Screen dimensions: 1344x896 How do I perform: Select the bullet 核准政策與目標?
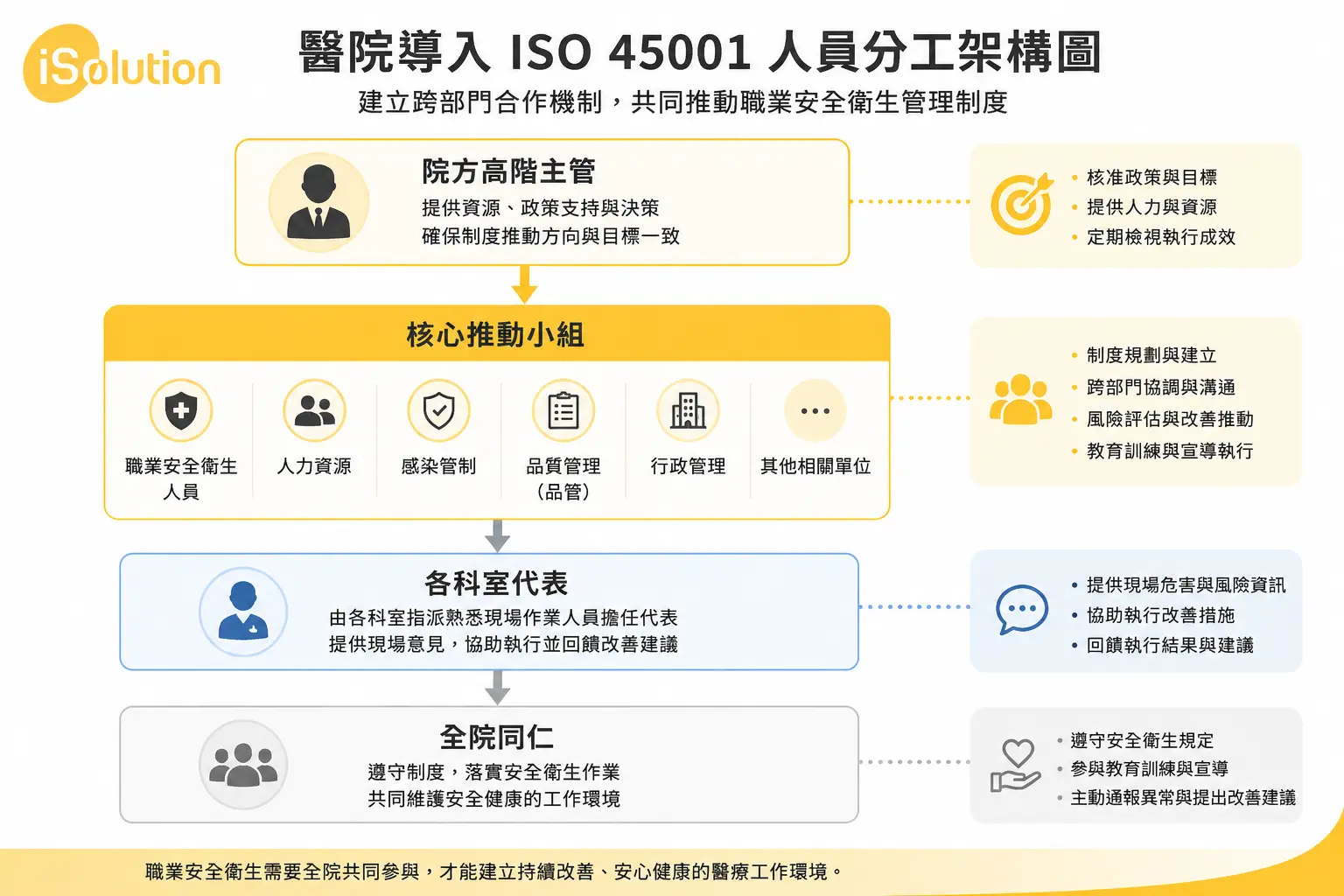pyautogui.click(x=1151, y=178)
